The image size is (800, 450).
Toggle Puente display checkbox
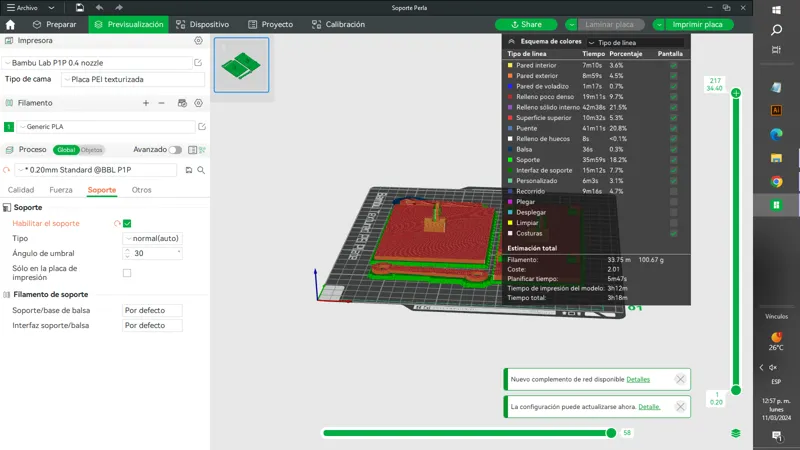tap(673, 128)
